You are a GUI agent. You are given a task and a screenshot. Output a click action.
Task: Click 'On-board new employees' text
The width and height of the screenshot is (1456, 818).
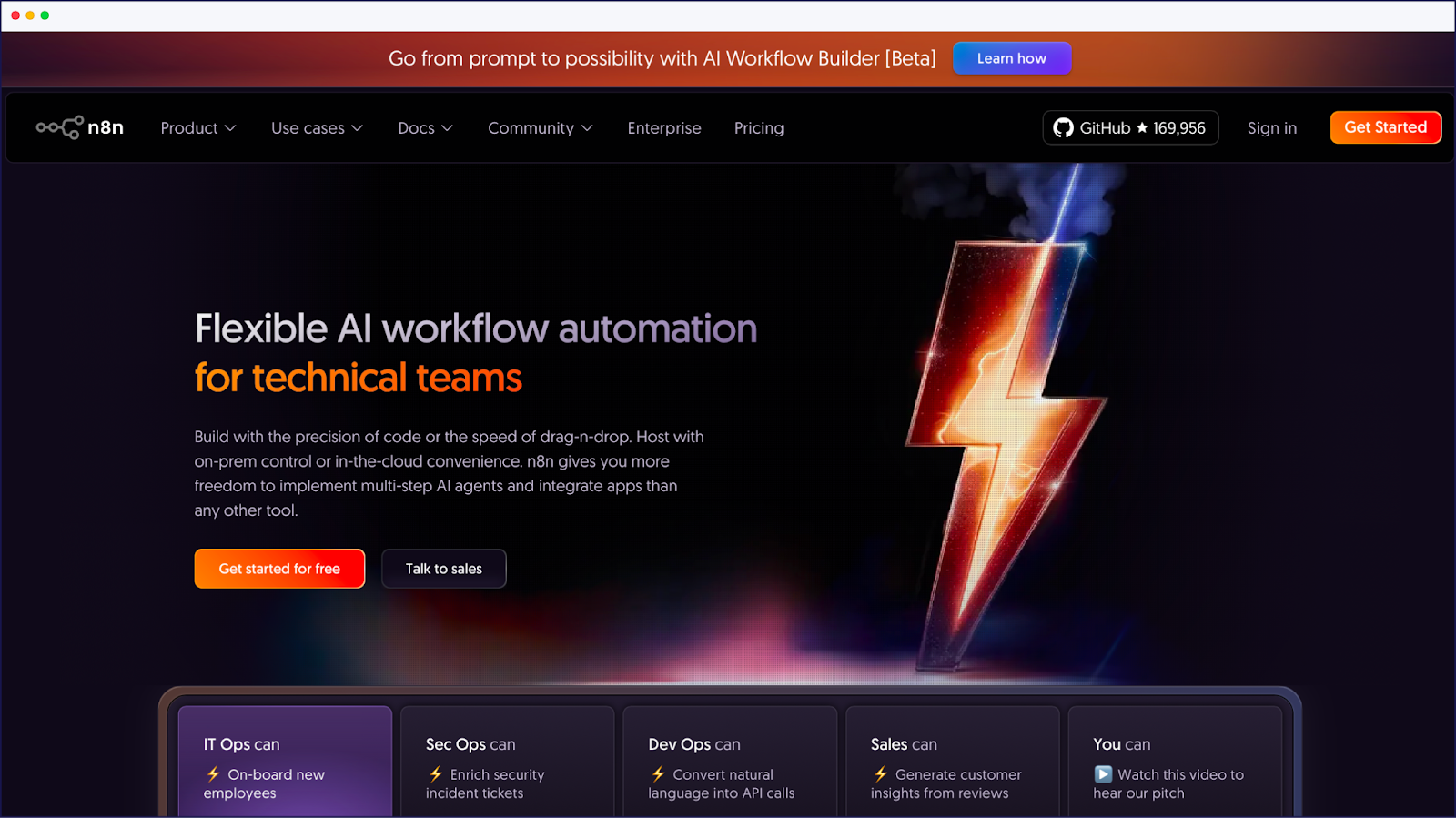[x=264, y=783]
